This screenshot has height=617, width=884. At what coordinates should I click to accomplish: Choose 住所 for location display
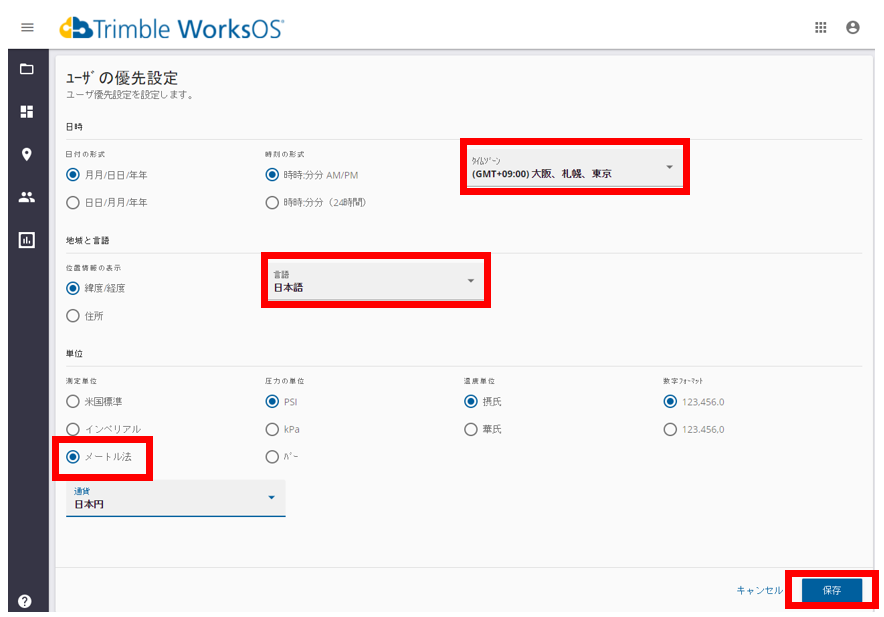73,316
